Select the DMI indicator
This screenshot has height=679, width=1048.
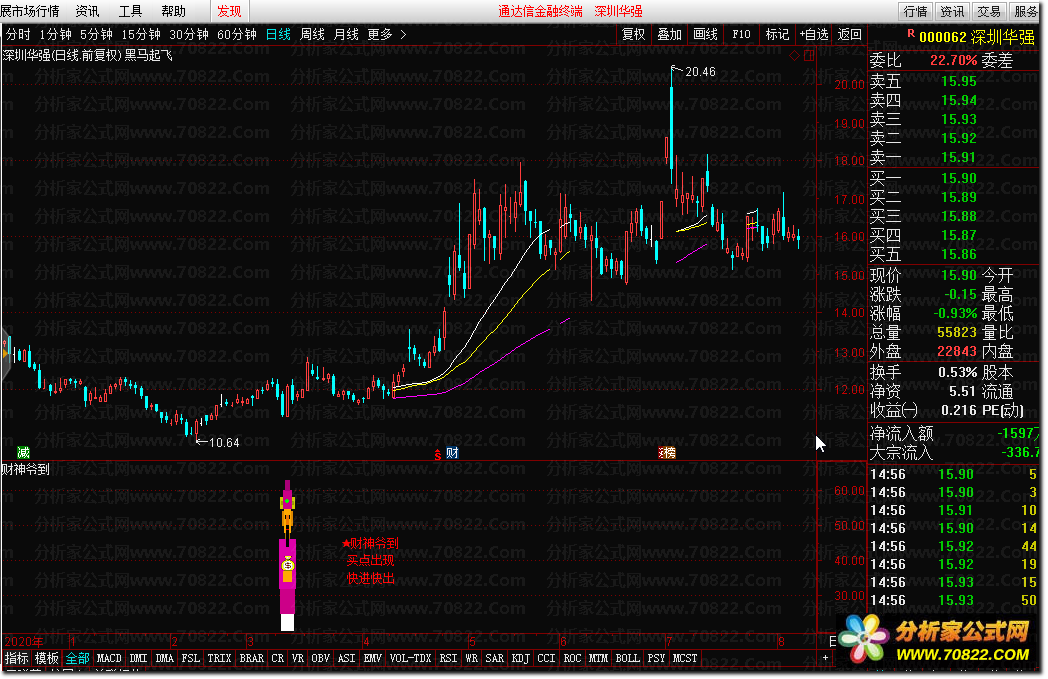(x=138, y=658)
